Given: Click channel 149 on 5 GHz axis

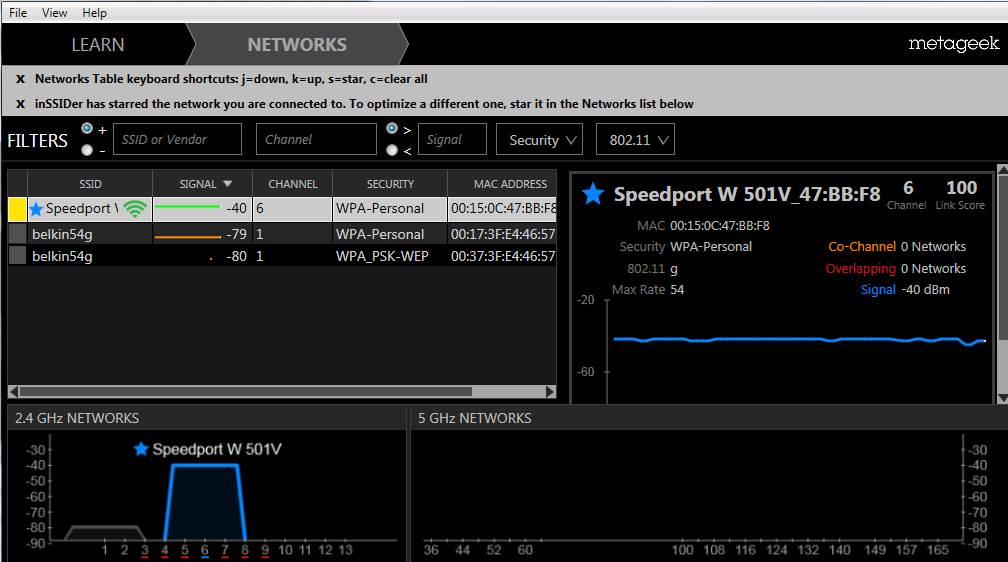Looking at the screenshot, I should 874,550.
